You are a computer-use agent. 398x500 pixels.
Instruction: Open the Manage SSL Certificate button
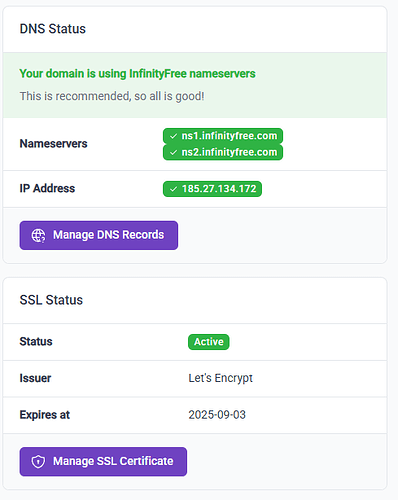(x=103, y=462)
